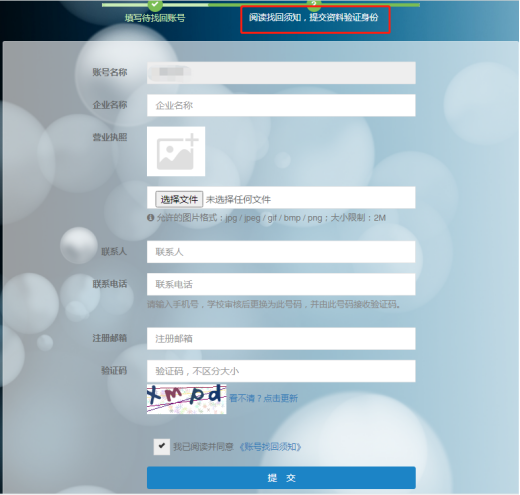
Task: Click the 填写待找回账号 step label
Action: point(155,18)
